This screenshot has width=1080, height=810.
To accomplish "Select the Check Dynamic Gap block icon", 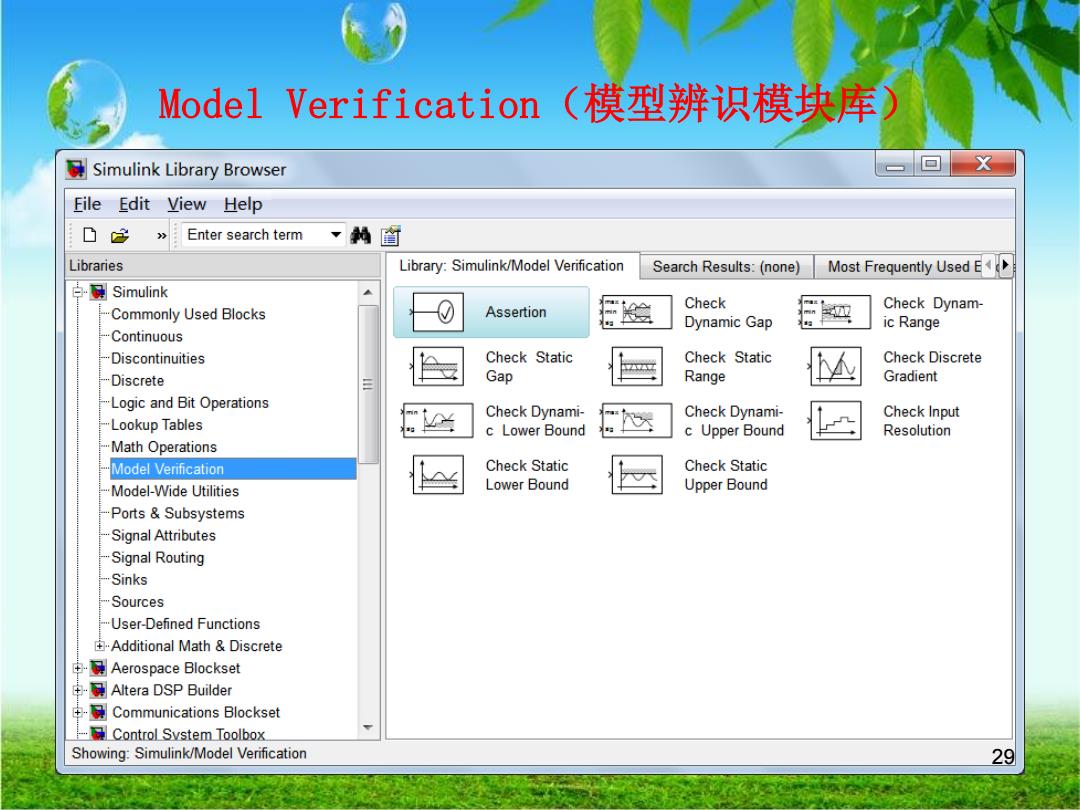I will [636, 312].
